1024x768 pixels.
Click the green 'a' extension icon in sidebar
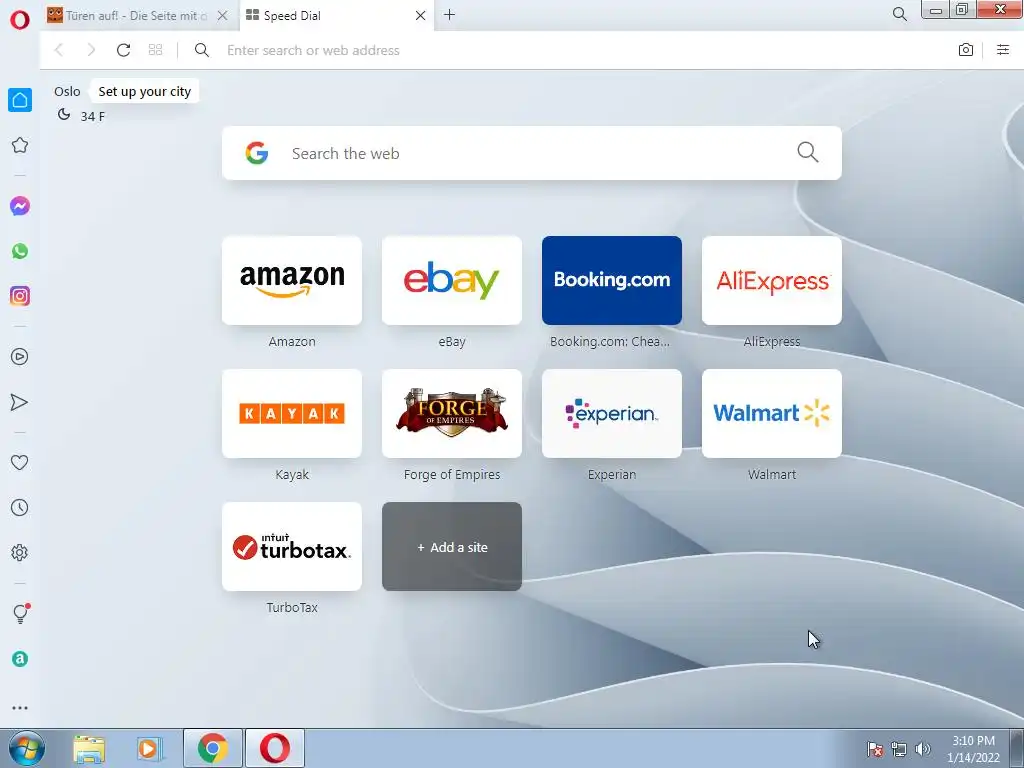[20, 659]
